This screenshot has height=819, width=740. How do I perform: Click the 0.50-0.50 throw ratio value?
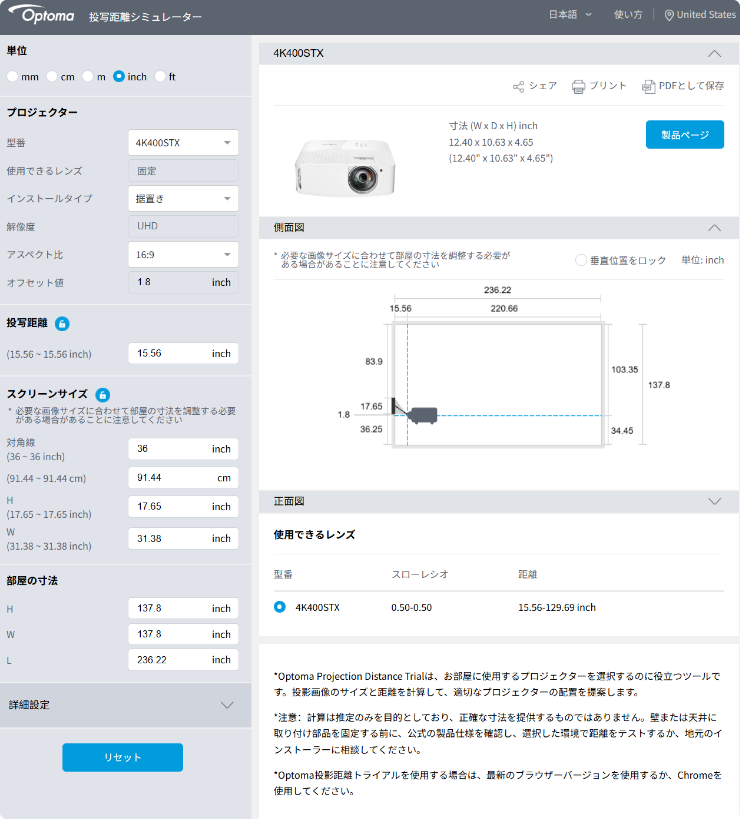click(412, 607)
